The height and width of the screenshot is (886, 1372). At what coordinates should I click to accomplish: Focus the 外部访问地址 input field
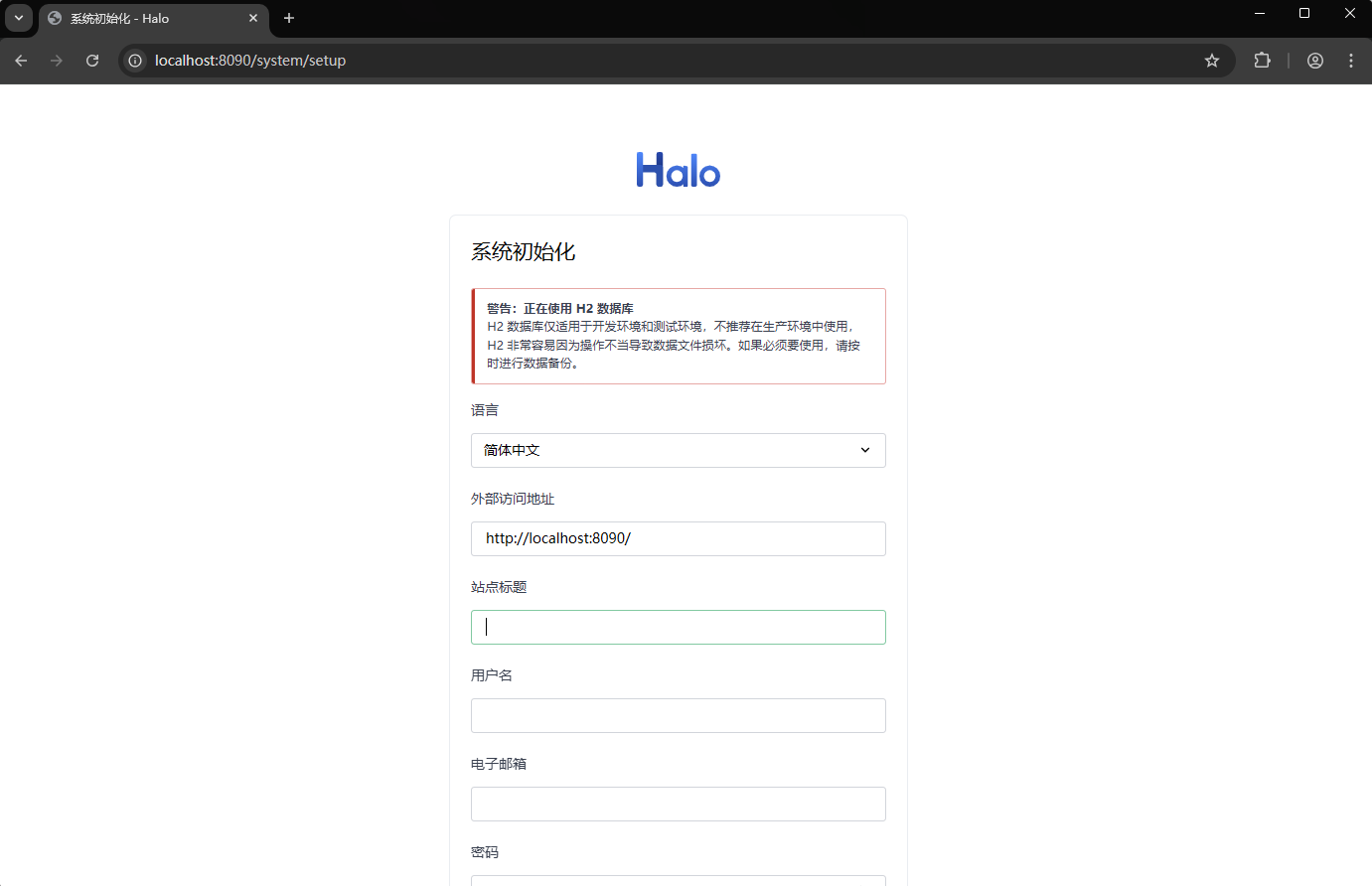coord(679,538)
